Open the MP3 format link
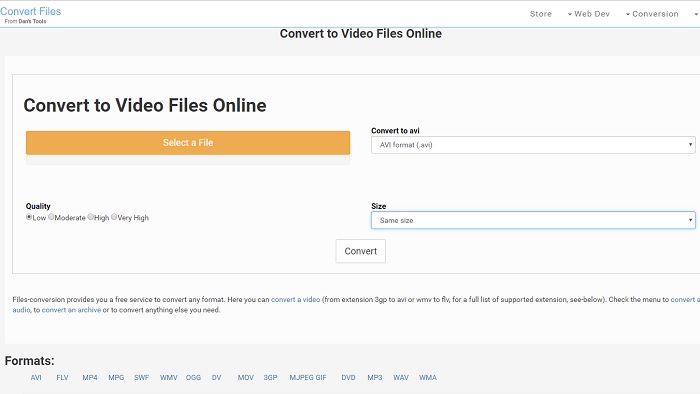The width and height of the screenshot is (700, 394). [375, 377]
